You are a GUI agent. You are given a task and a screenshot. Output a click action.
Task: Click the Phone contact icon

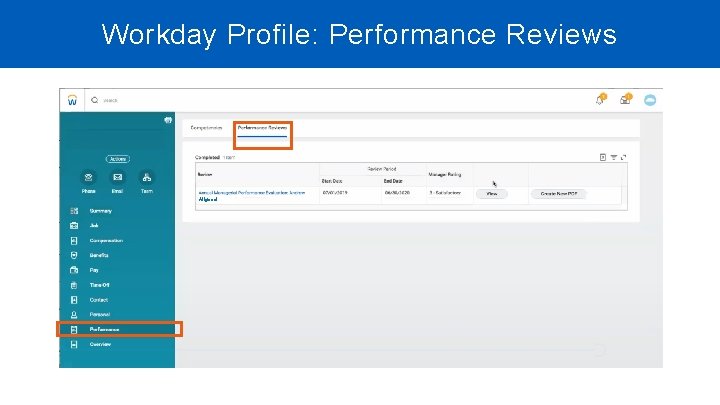point(89,177)
